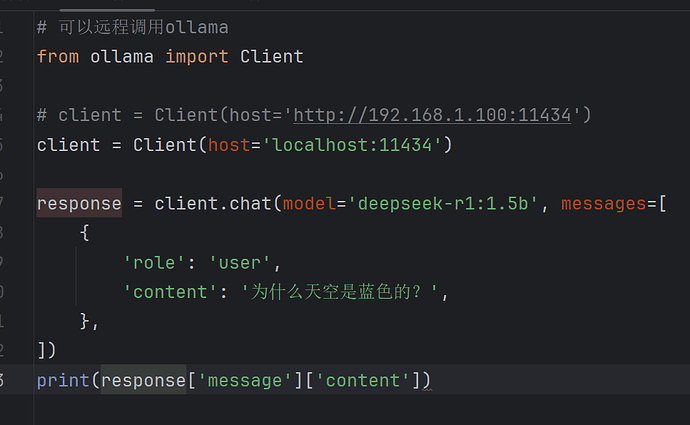Click the 'deepseek-r1:1.5b' model string
690x425 pixels.
pos(443,204)
